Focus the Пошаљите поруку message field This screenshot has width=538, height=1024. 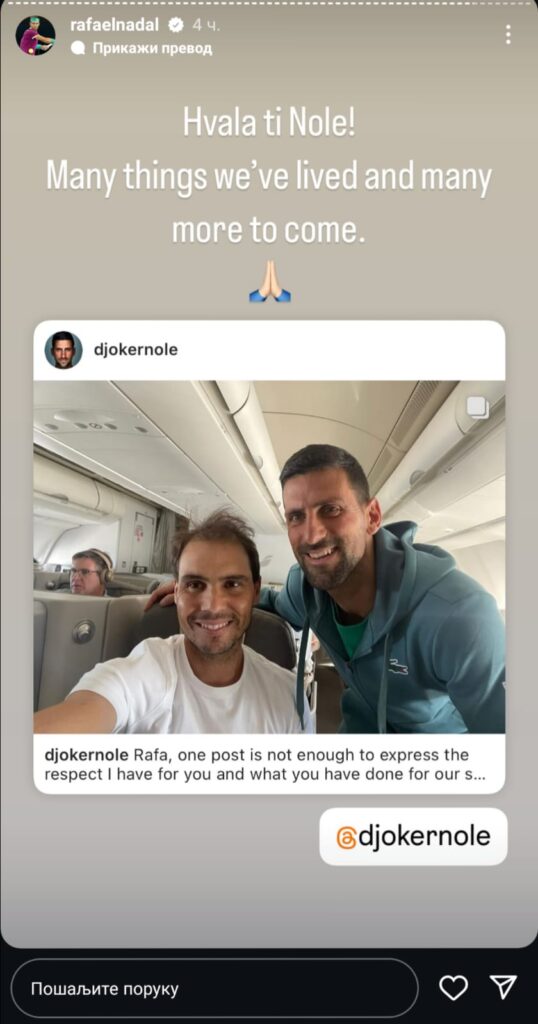click(x=214, y=988)
